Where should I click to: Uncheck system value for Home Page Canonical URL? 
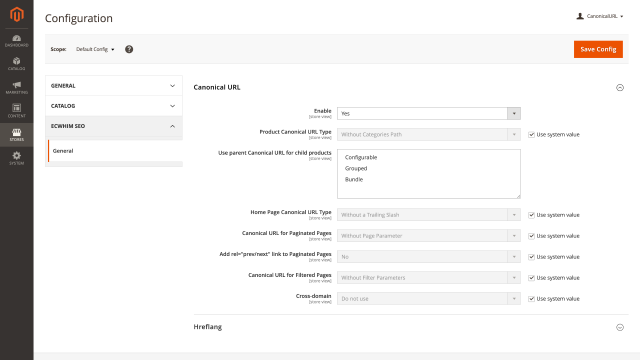(531, 215)
